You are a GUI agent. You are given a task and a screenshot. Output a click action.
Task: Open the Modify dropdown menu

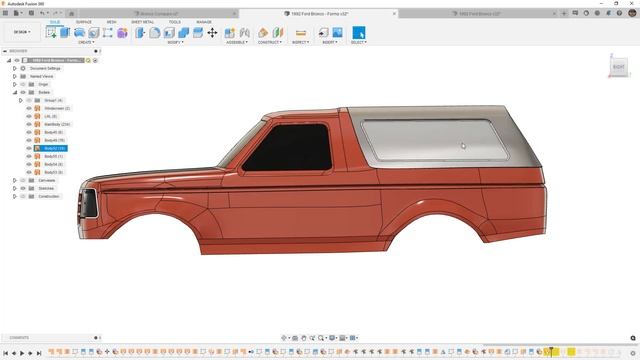pyautogui.click(x=176, y=42)
